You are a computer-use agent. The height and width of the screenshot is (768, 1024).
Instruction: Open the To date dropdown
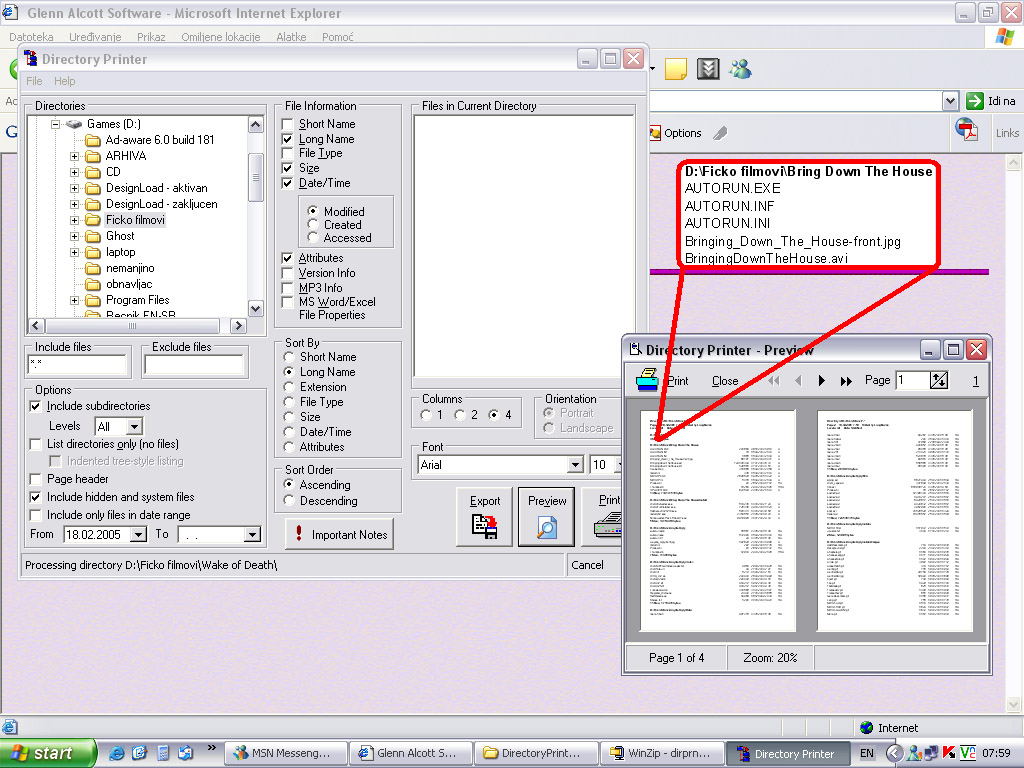pyautogui.click(x=252, y=534)
